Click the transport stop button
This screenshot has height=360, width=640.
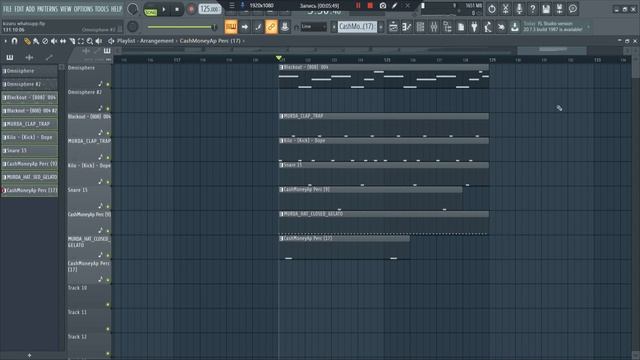point(177,9)
